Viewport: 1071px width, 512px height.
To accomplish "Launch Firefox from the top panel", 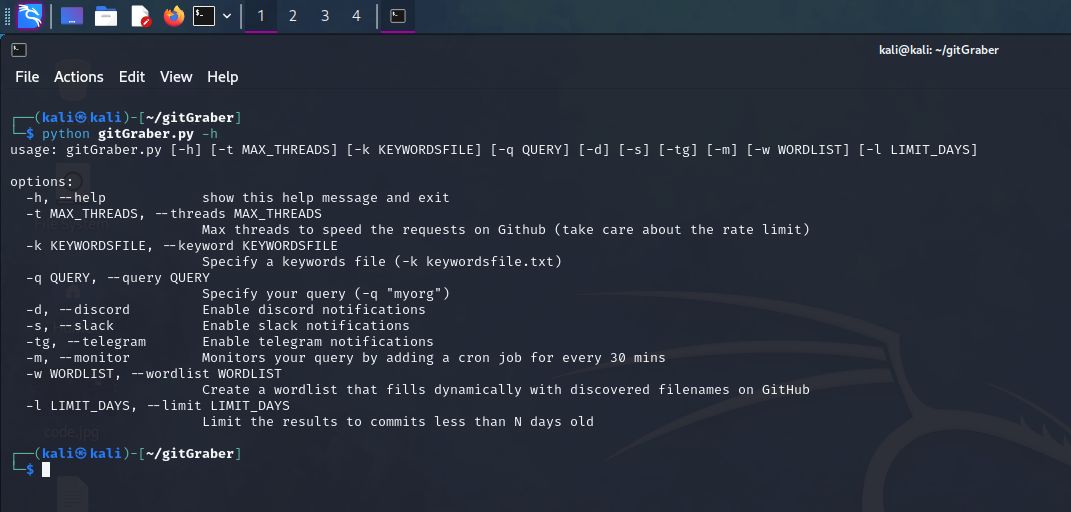I will pyautogui.click(x=174, y=16).
